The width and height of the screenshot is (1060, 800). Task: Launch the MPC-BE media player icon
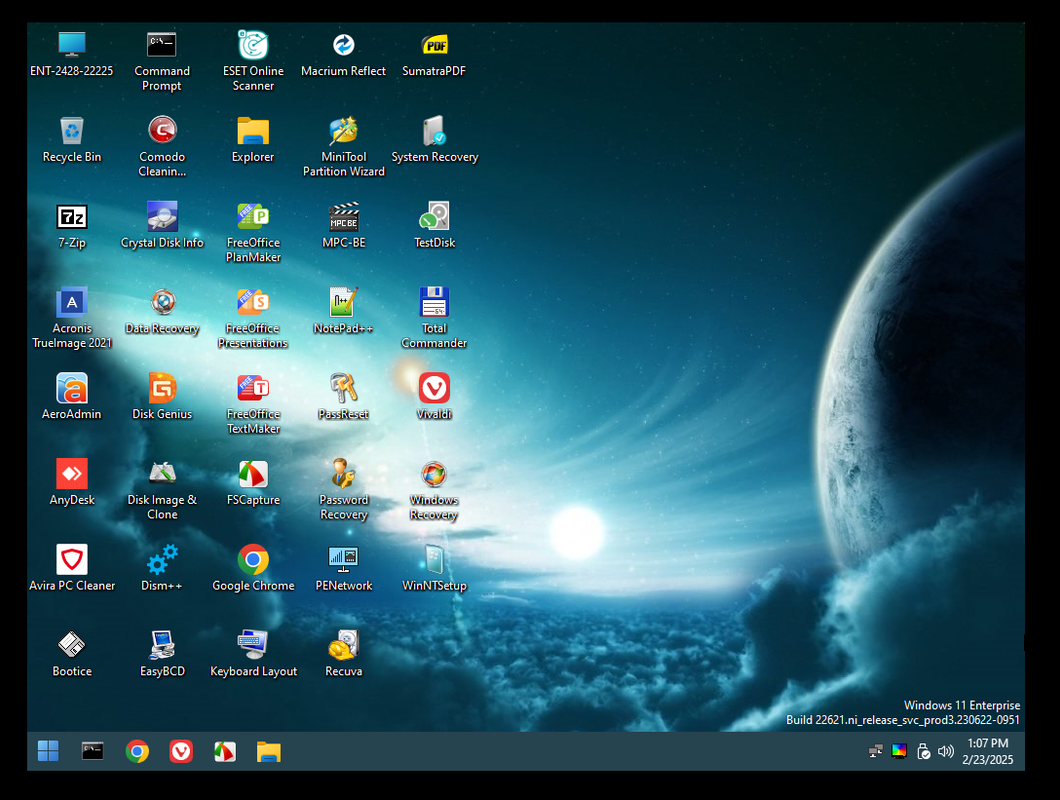pyautogui.click(x=343, y=217)
